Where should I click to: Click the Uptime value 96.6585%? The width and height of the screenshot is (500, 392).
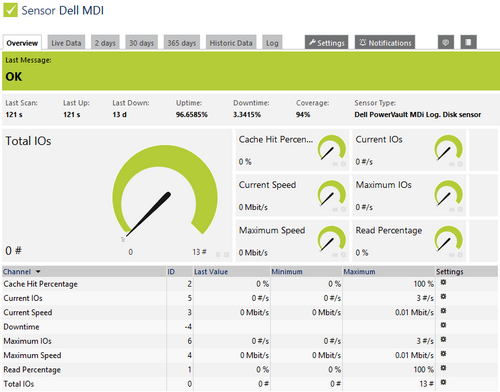click(x=192, y=115)
